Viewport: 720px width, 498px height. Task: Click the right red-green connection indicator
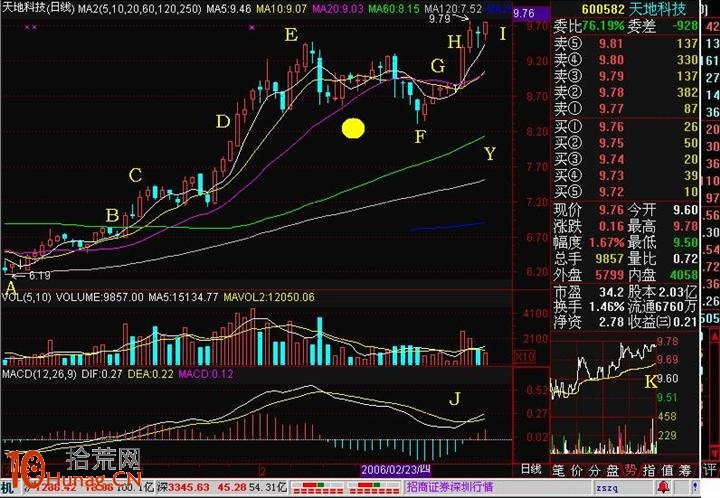click(374, 488)
